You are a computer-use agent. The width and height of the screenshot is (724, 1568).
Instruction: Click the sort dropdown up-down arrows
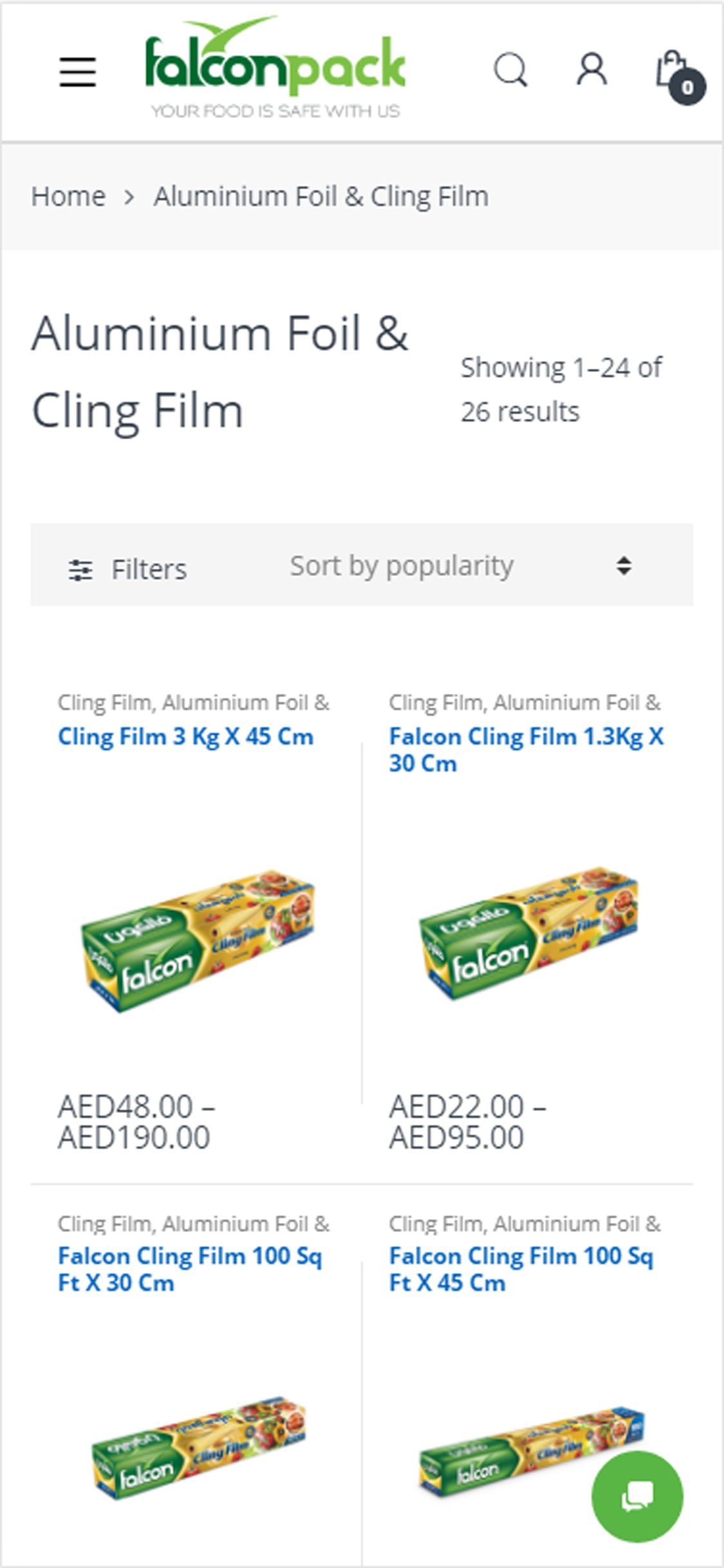point(623,566)
